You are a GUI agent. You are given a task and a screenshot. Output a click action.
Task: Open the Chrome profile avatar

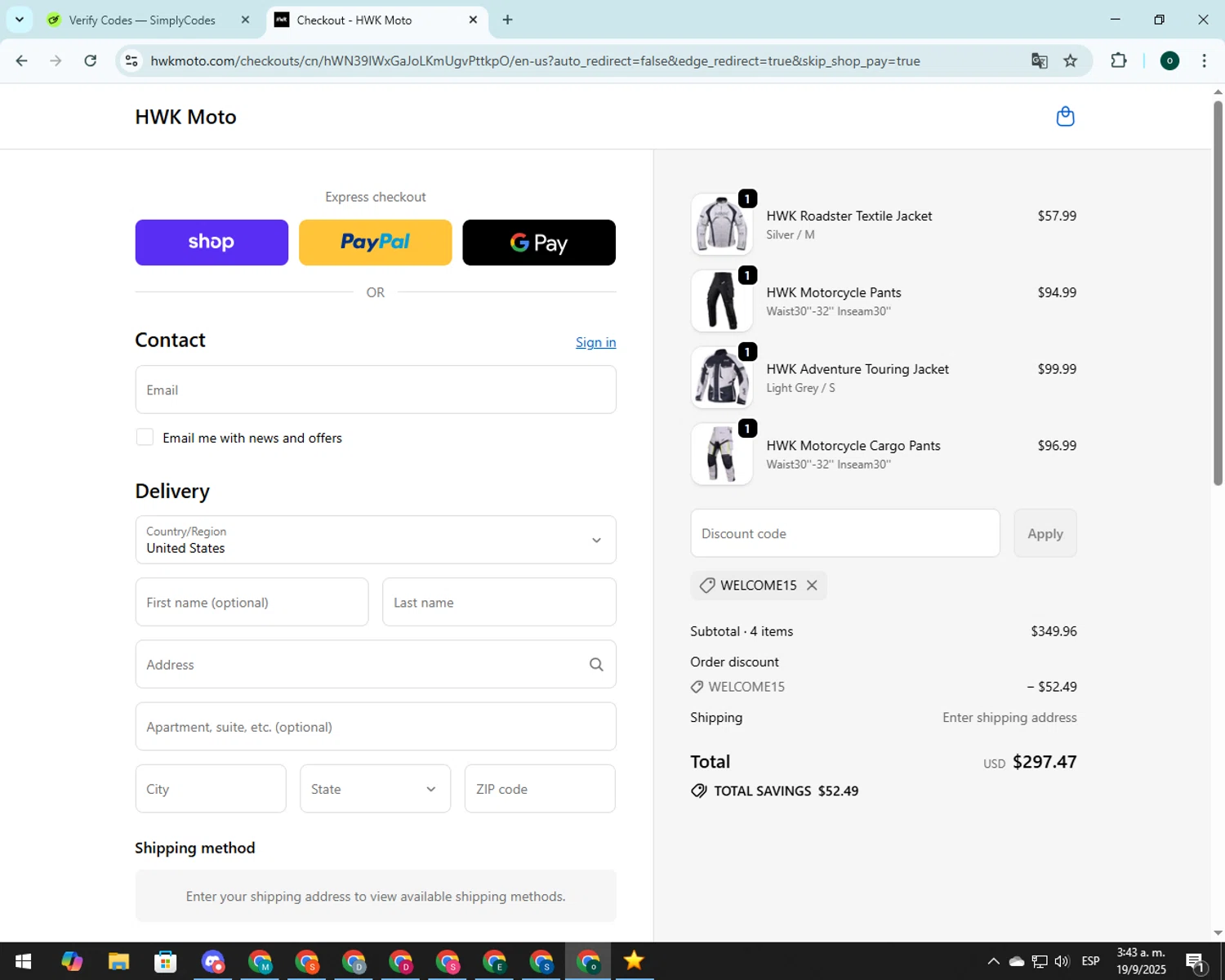(1169, 61)
